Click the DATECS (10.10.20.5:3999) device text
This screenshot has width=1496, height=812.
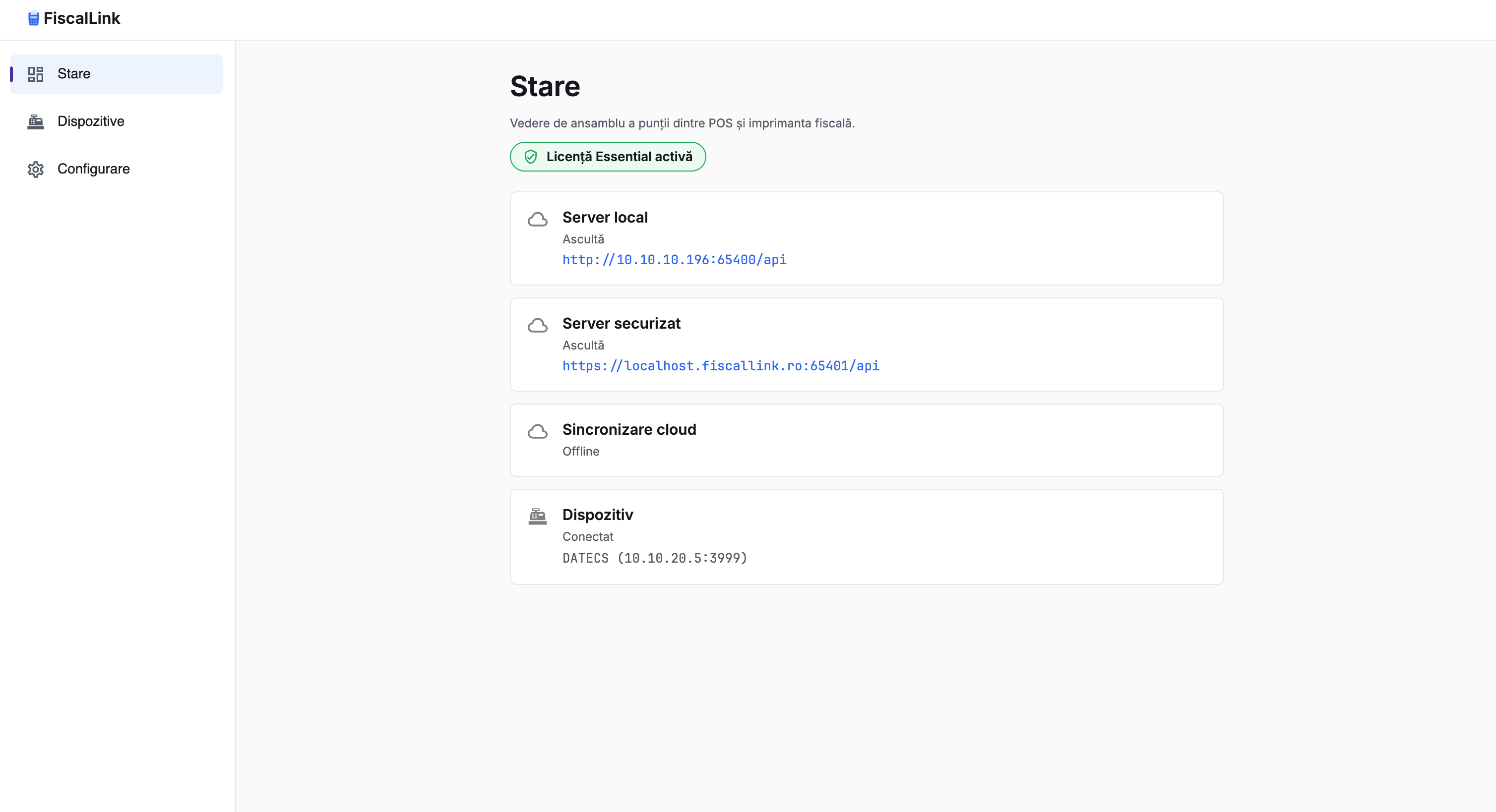[655, 558]
